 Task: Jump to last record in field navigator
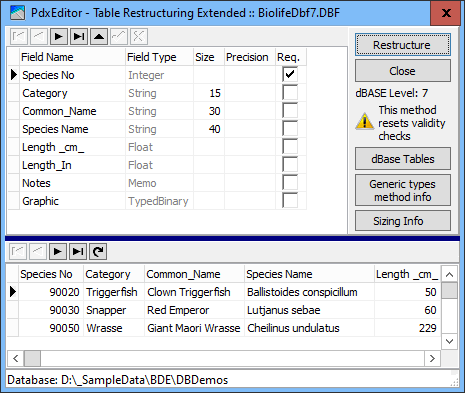[79, 37]
